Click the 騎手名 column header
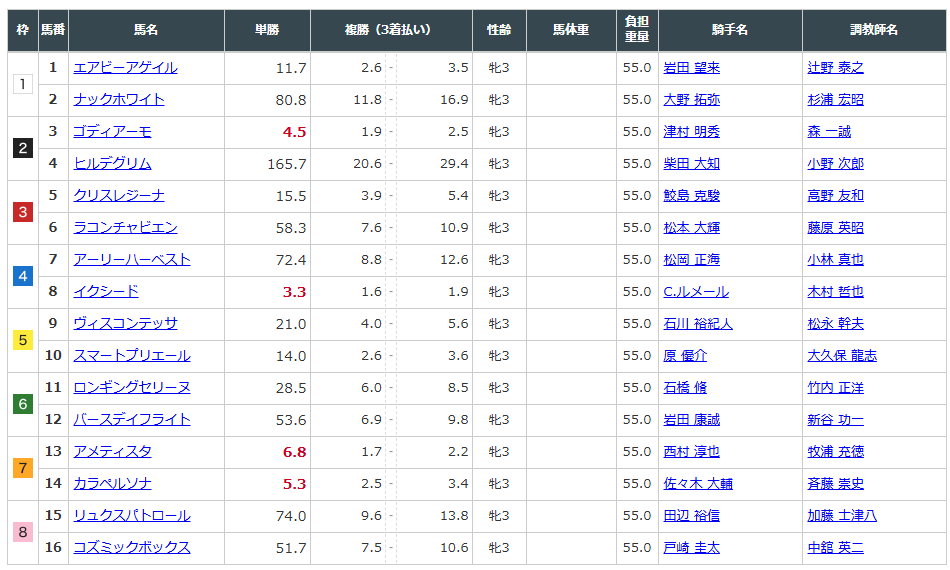 coord(729,30)
